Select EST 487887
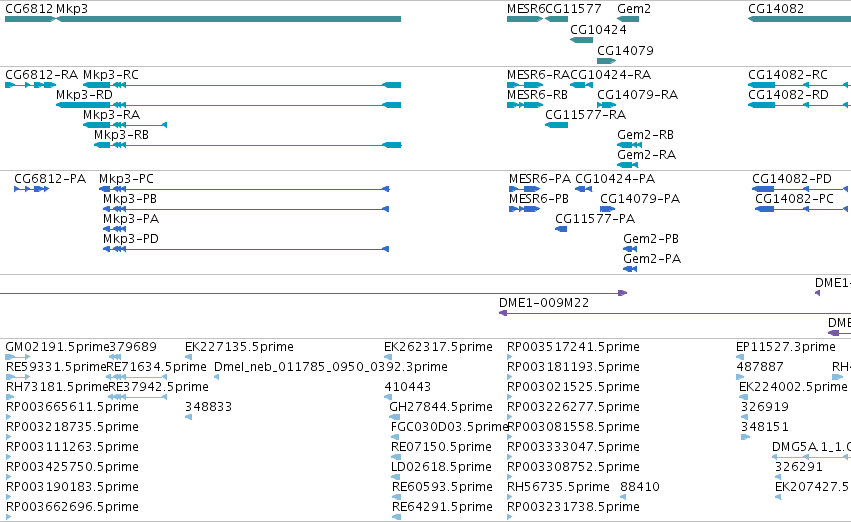This screenshot has height=522, width=851. click(760, 367)
